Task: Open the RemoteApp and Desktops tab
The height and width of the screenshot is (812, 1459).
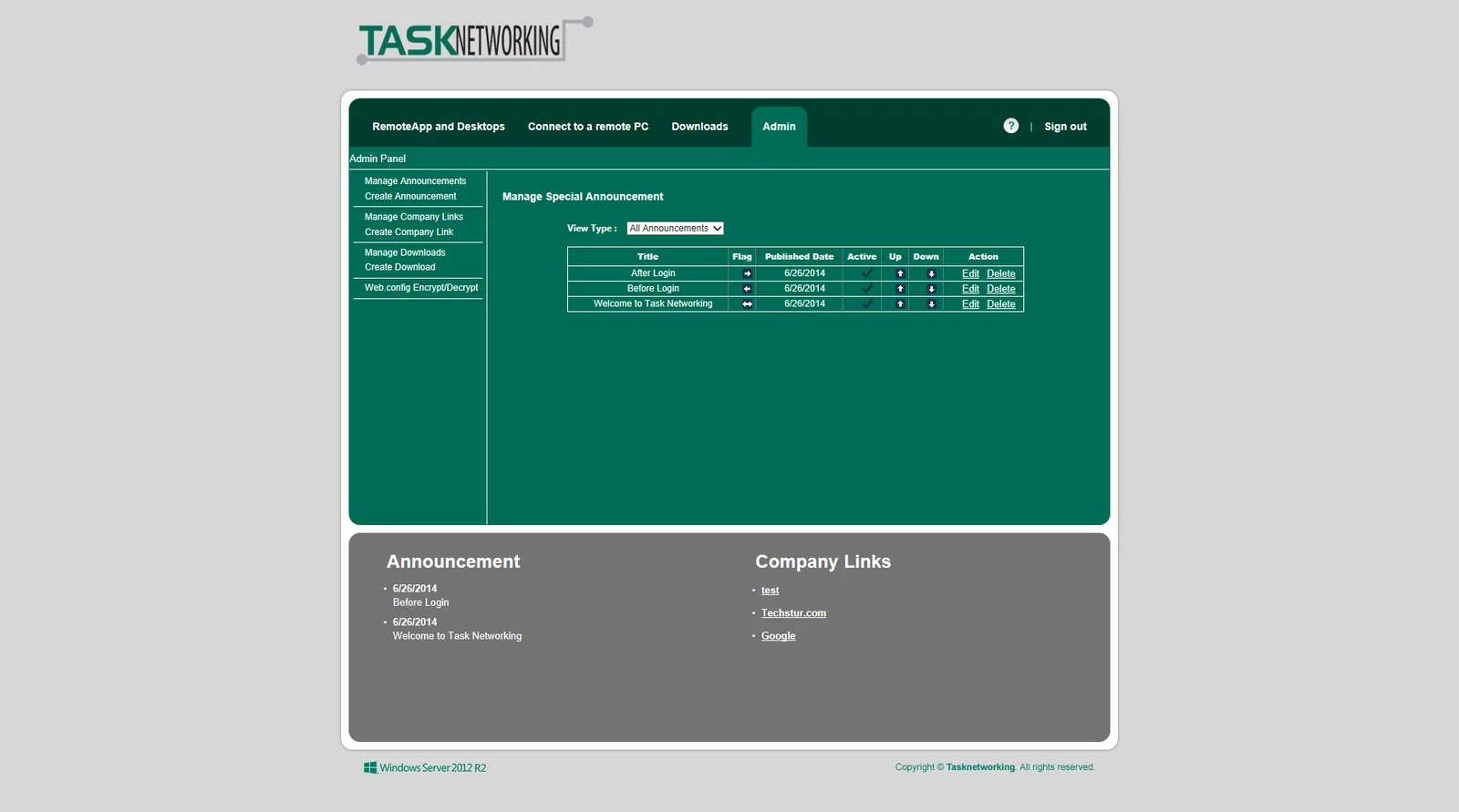Action: (439, 127)
